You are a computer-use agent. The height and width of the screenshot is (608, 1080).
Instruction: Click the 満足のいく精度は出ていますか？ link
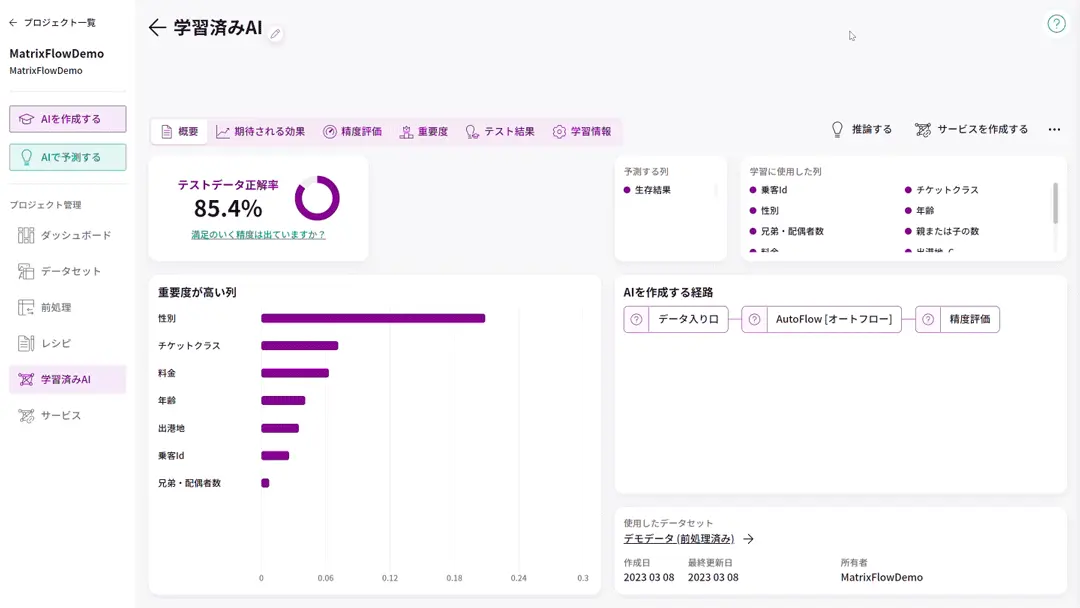click(x=258, y=235)
